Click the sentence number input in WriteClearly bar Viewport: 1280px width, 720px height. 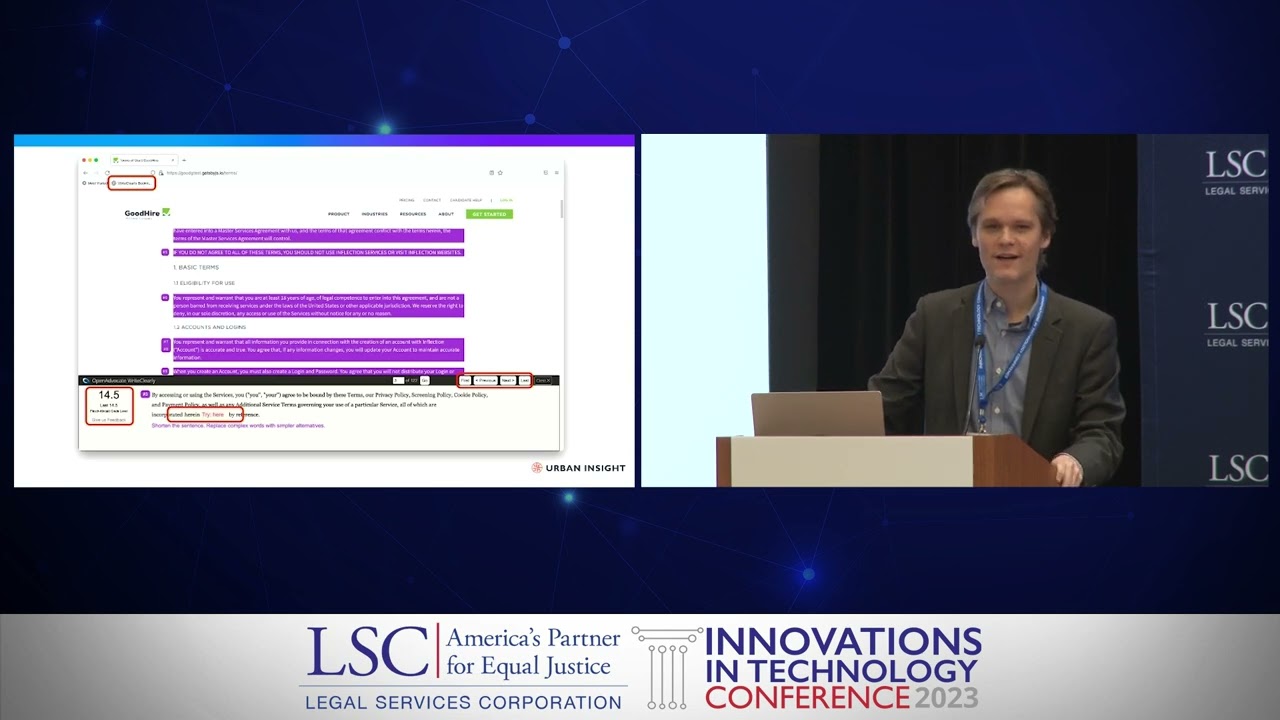coord(398,381)
